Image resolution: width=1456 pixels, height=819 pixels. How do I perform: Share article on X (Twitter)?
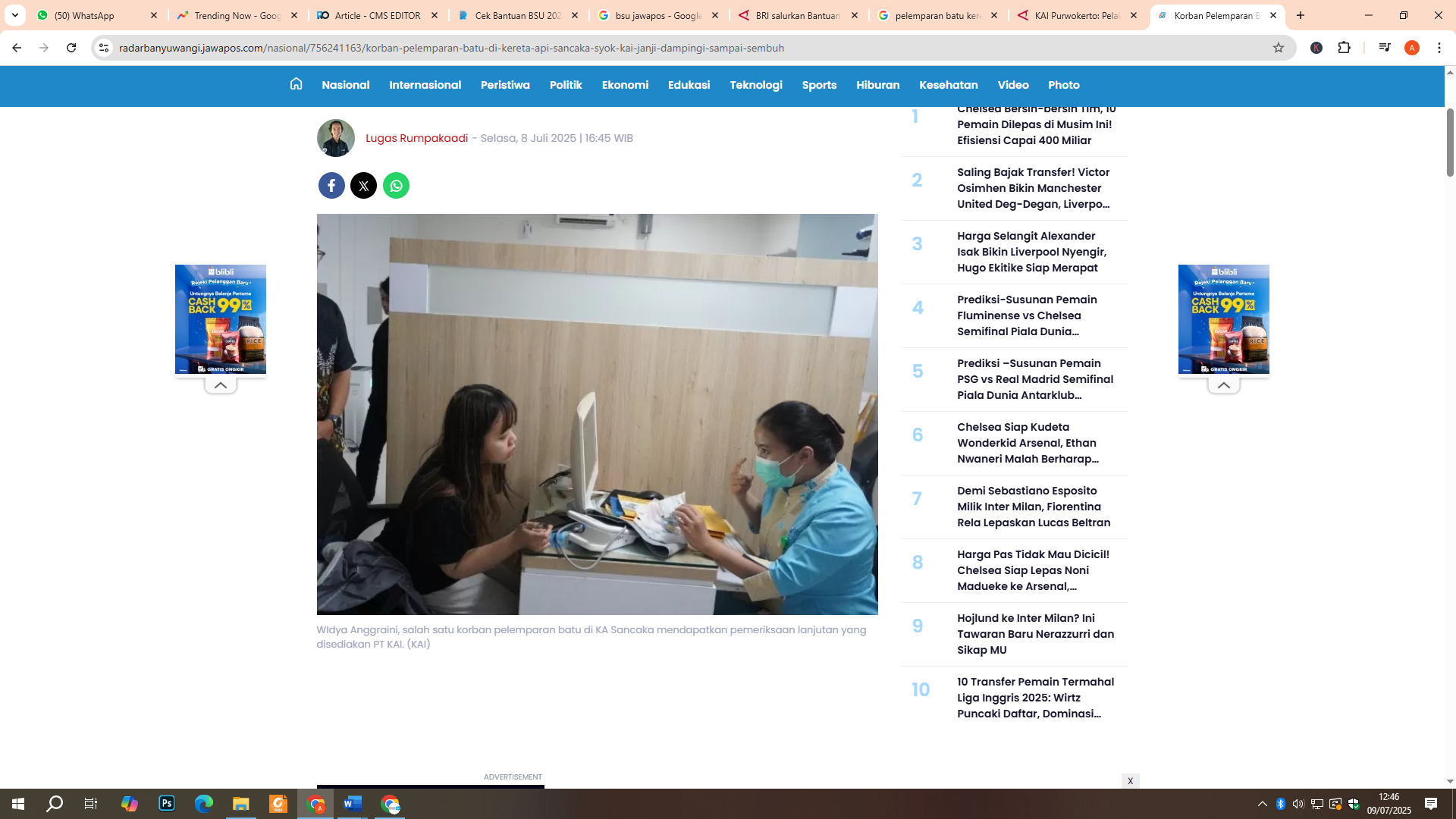[364, 186]
